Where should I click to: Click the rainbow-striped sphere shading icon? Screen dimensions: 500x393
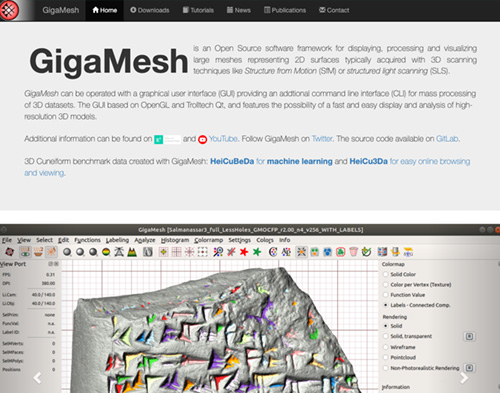[x=106, y=252]
